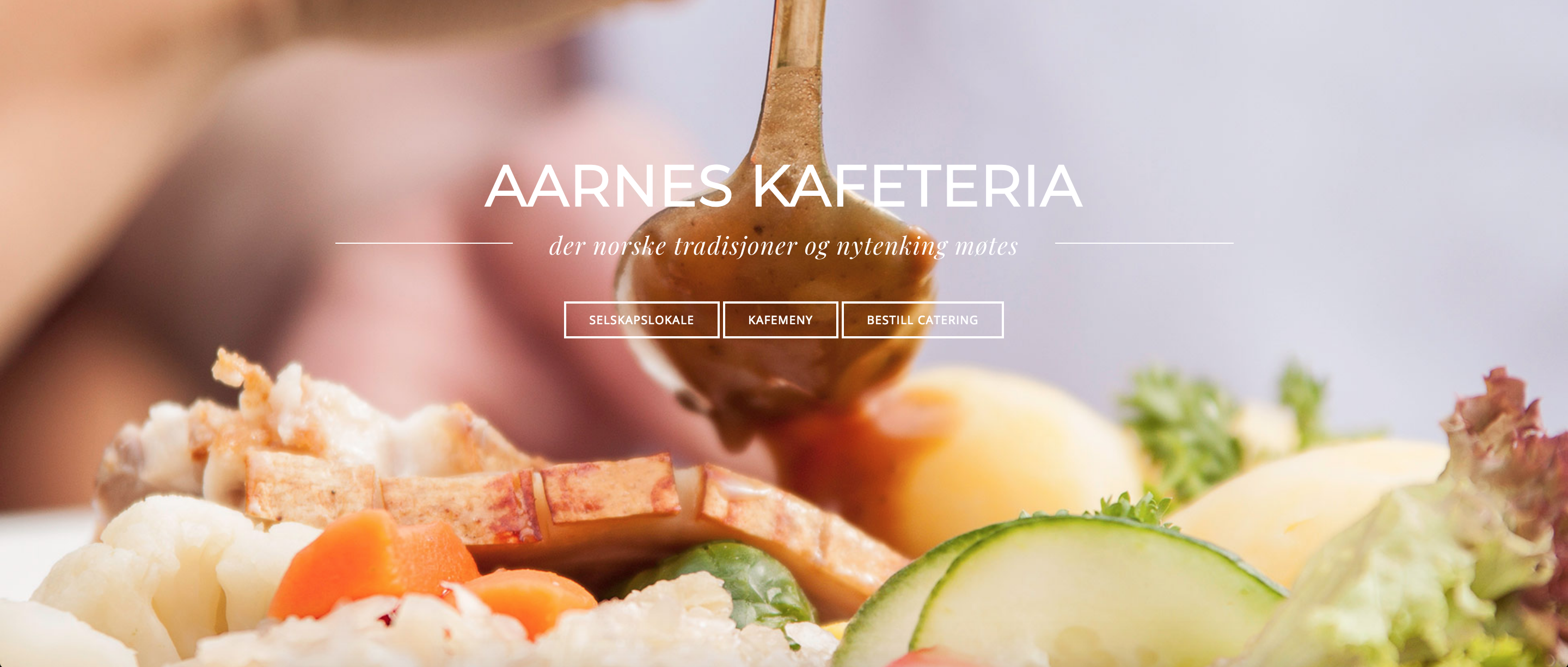The height and width of the screenshot is (667, 1568).
Task: Click the word Aarnes in the title
Action: (x=608, y=186)
